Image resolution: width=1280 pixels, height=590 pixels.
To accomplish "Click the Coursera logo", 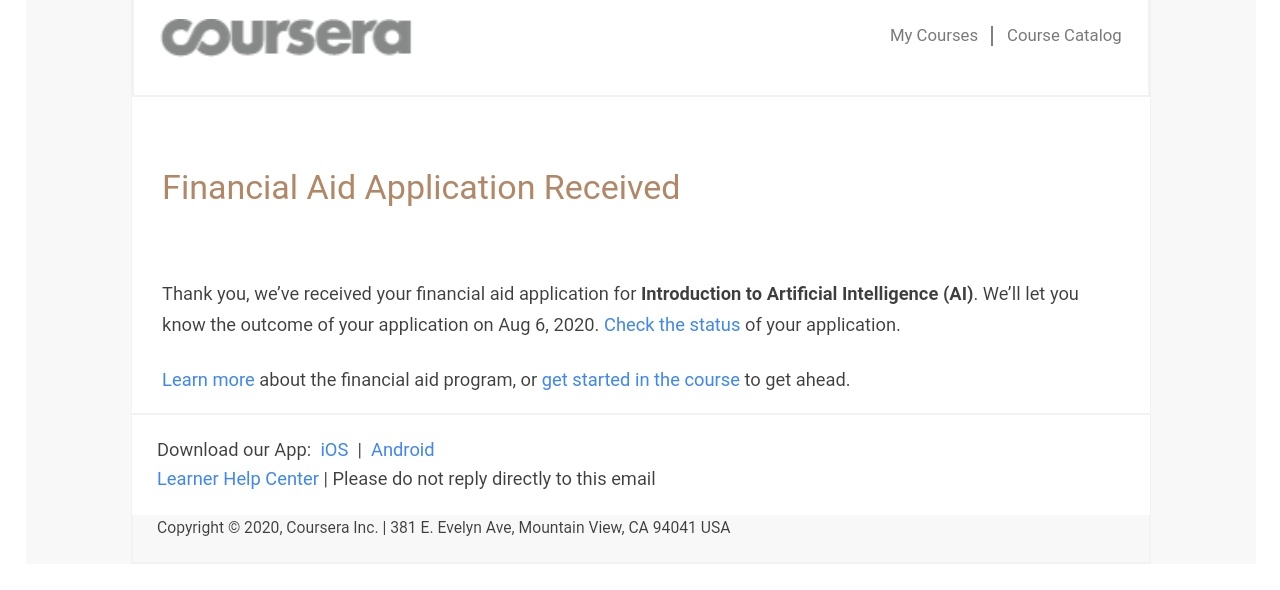I will coord(286,37).
